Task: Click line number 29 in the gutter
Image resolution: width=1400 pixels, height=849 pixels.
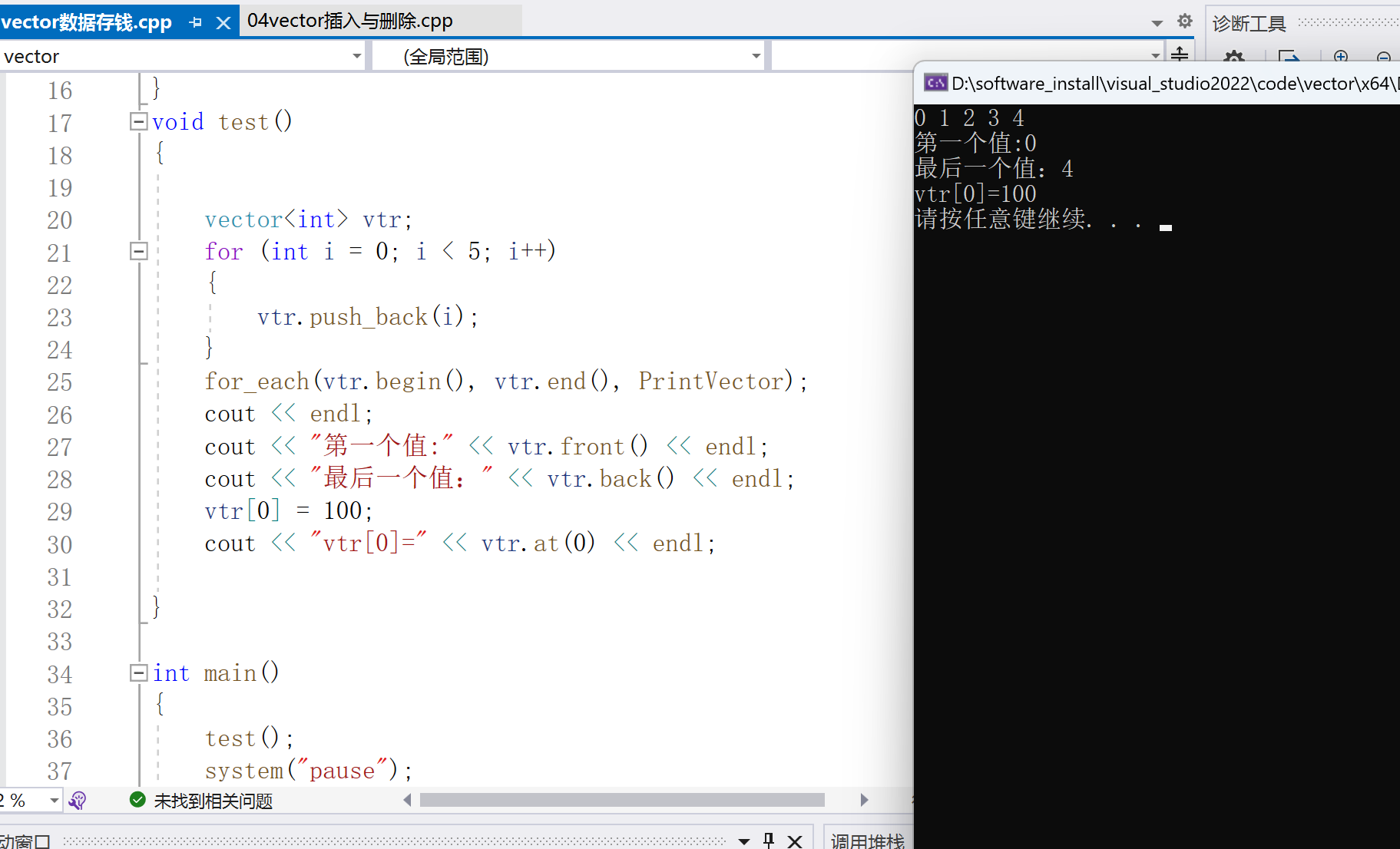Action: tap(60, 512)
